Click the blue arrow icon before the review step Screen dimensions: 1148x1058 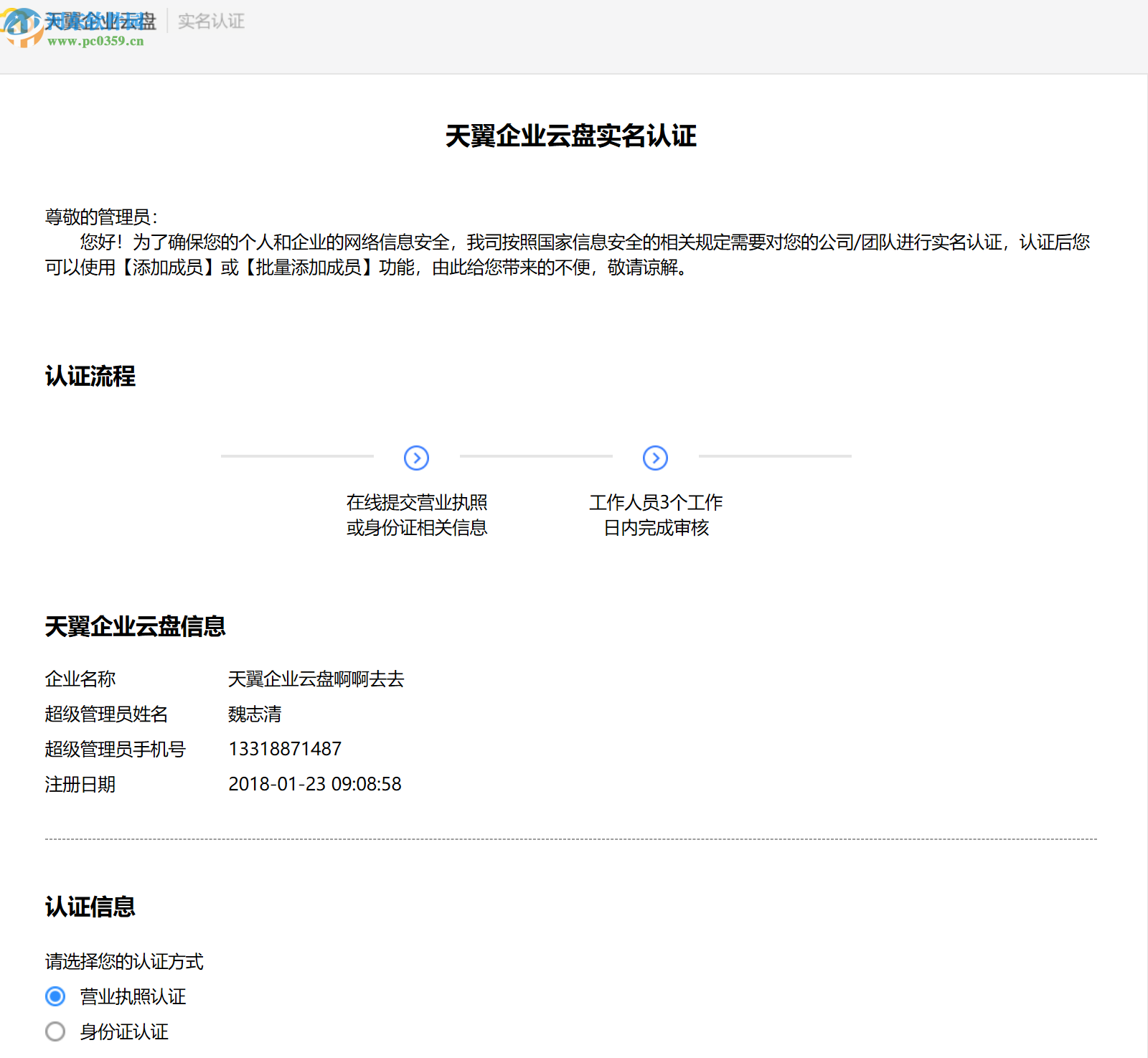coord(655,458)
